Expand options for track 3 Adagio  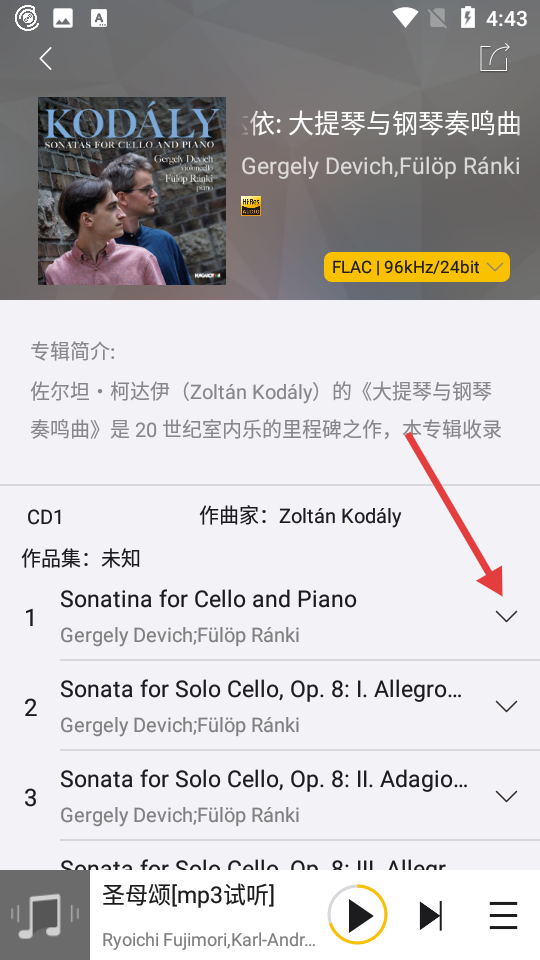pos(506,796)
